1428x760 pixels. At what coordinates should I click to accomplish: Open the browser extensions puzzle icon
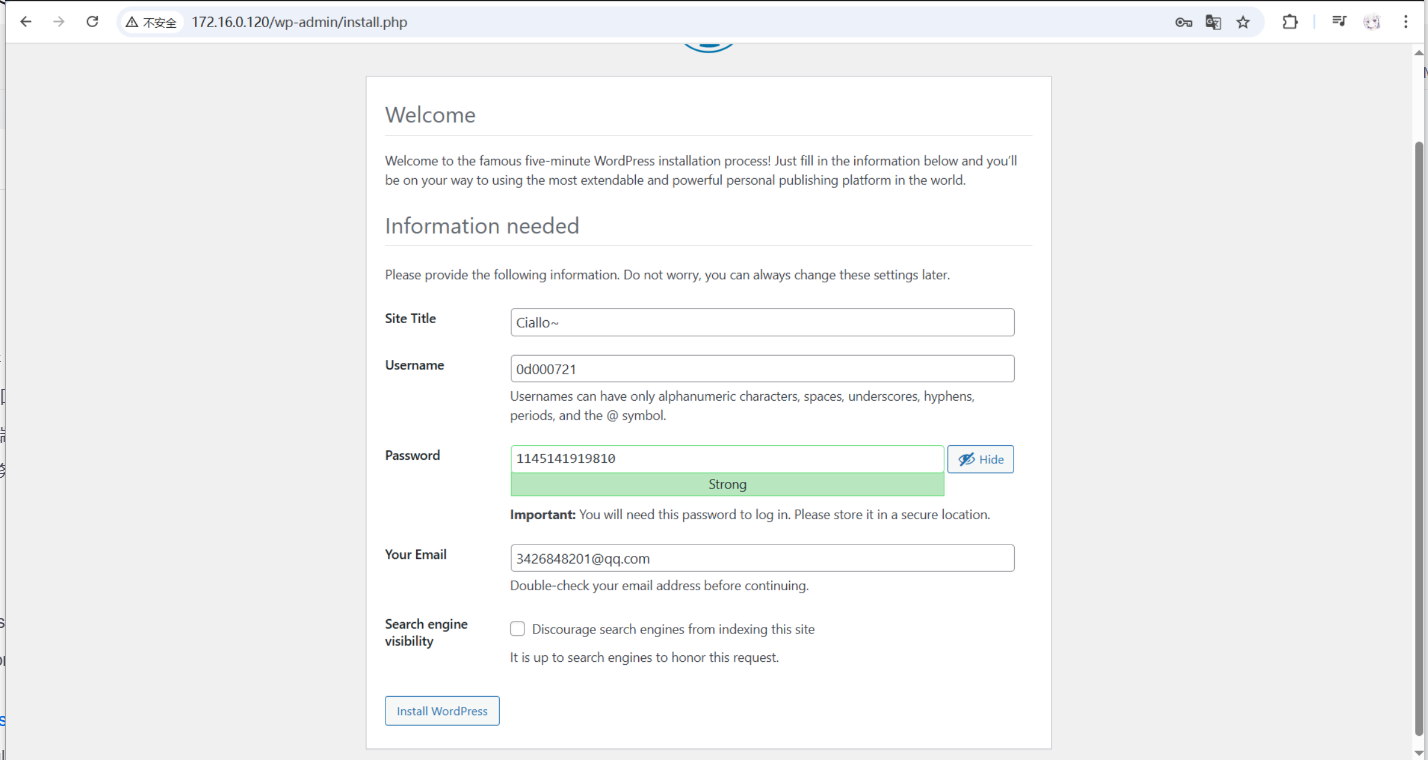(x=1290, y=22)
